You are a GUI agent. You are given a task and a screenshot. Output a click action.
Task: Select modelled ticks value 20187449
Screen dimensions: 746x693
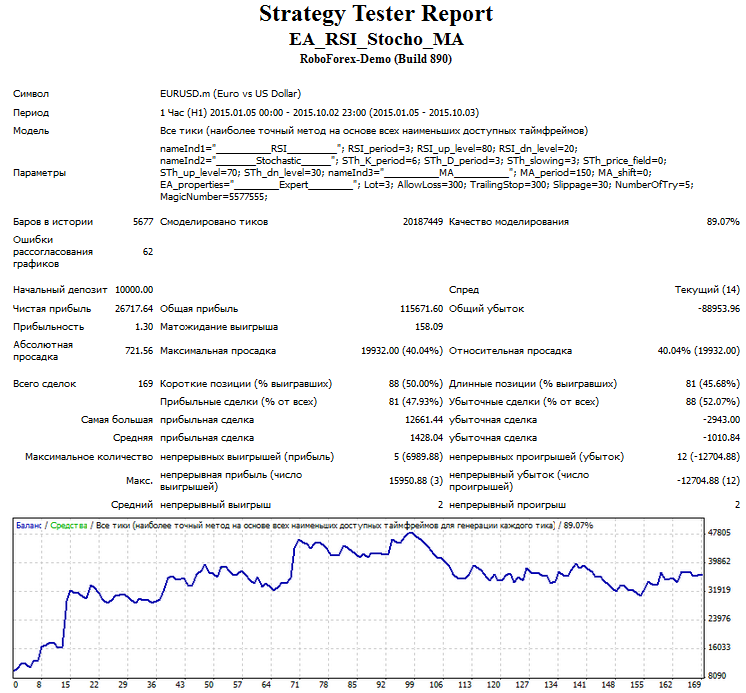tap(423, 222)
